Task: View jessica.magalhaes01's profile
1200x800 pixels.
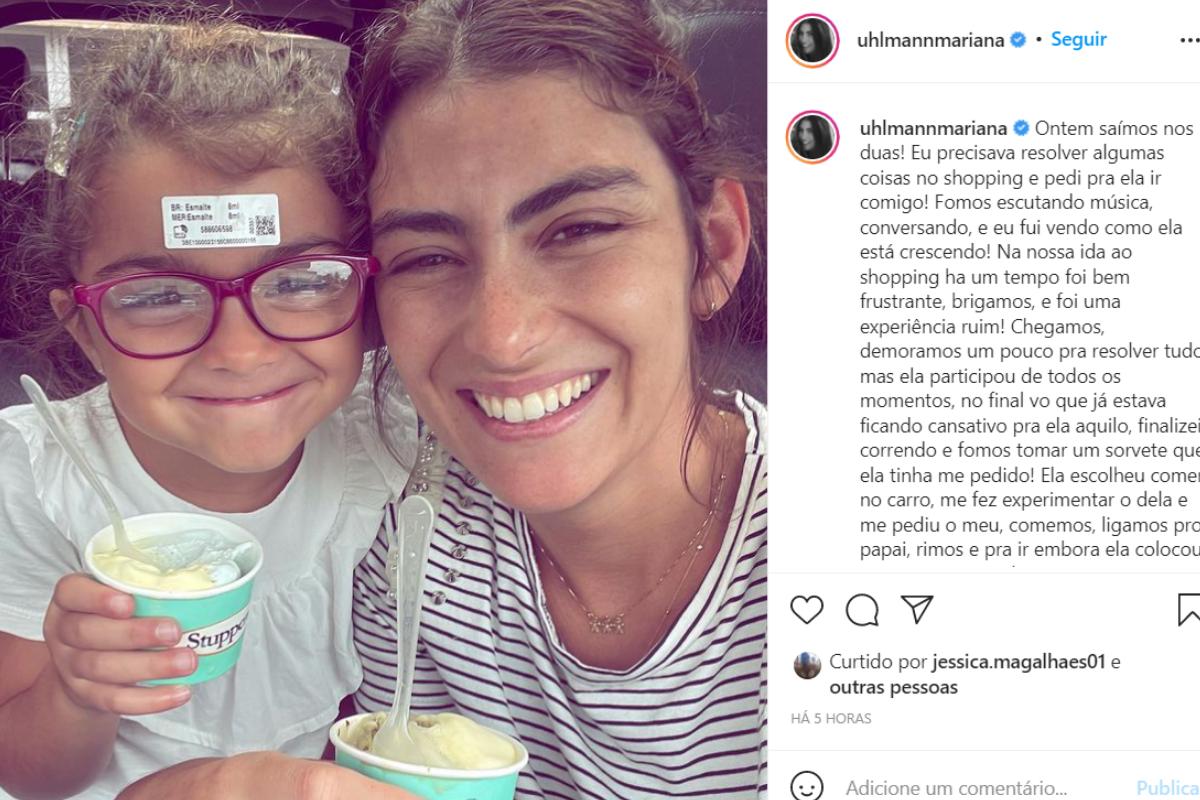Action: pos(1019,662)
